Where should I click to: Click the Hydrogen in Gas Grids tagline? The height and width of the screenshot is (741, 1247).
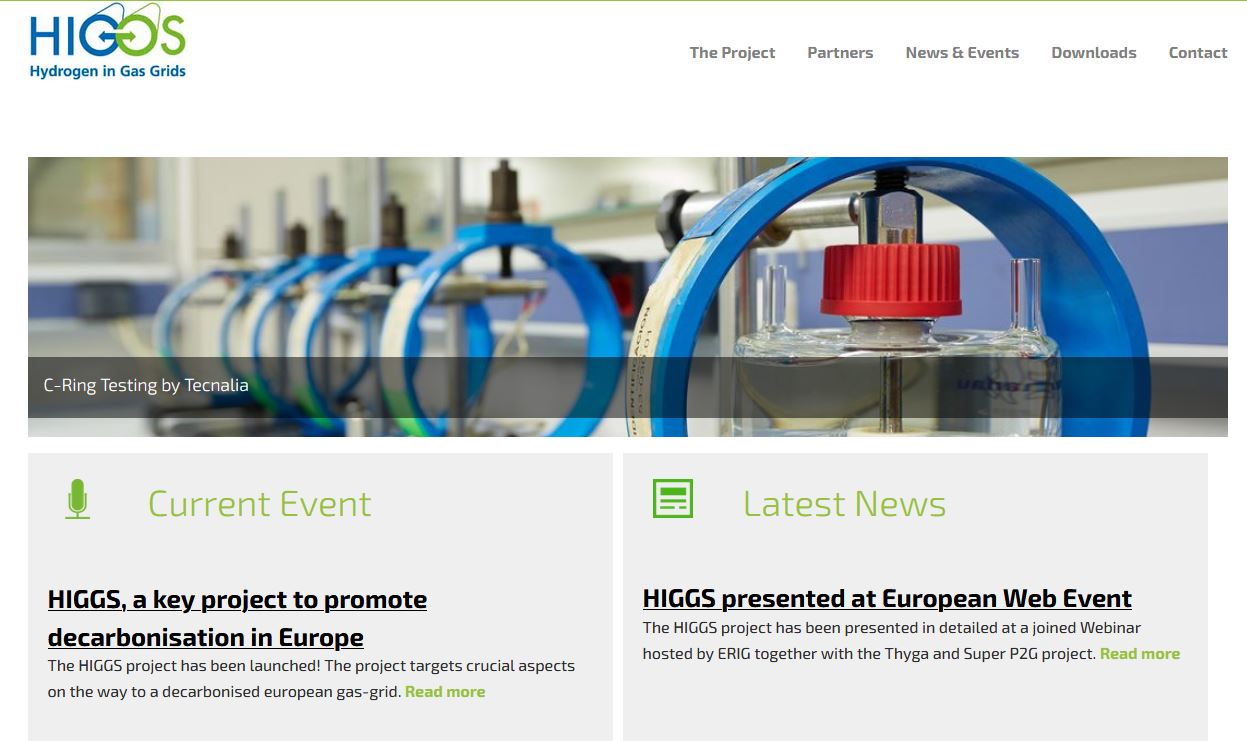click(x=107, y=71)
